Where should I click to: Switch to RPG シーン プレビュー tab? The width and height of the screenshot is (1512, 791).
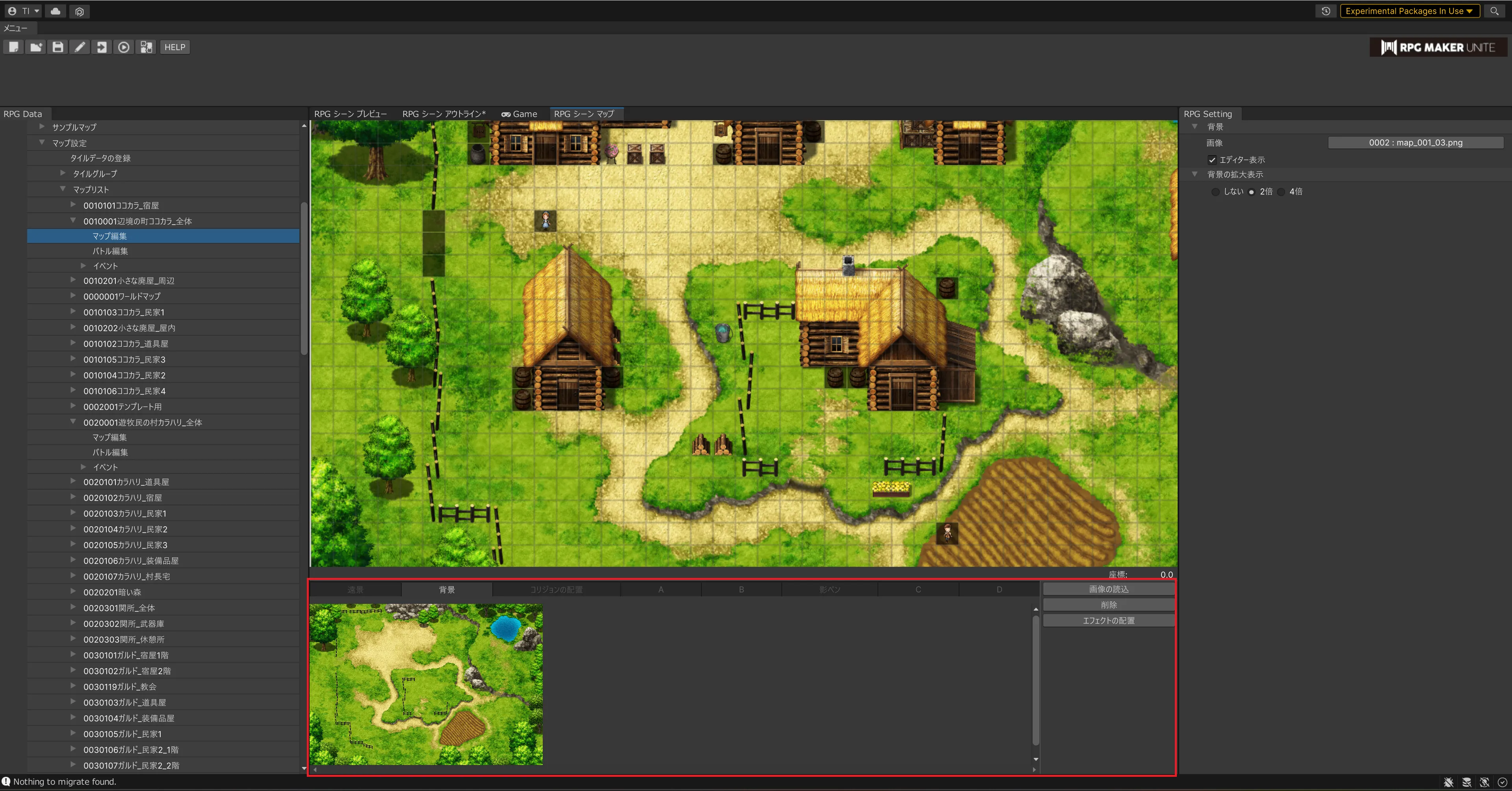coord(351,114)
